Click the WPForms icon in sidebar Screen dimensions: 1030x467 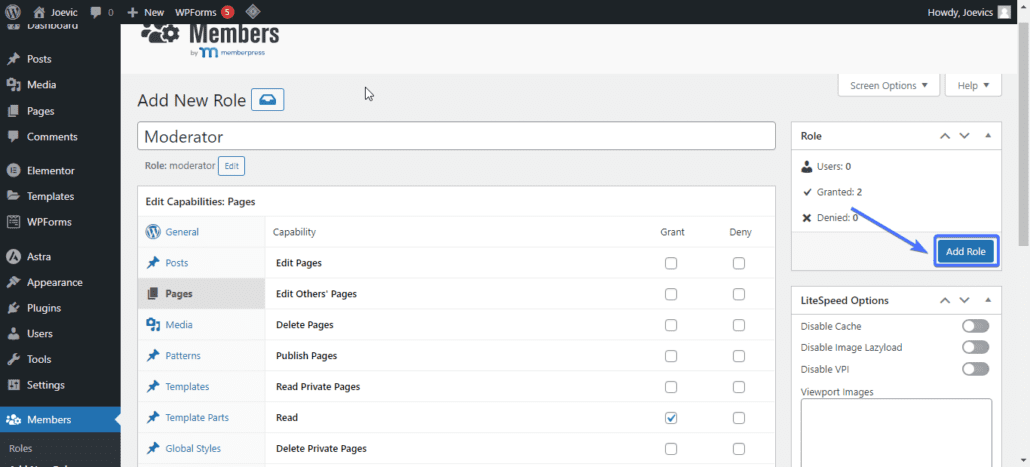[13, 222]
